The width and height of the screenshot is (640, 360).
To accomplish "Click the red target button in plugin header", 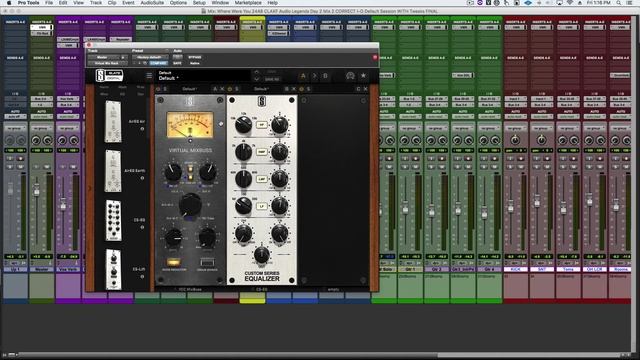I will coord(375,58).
